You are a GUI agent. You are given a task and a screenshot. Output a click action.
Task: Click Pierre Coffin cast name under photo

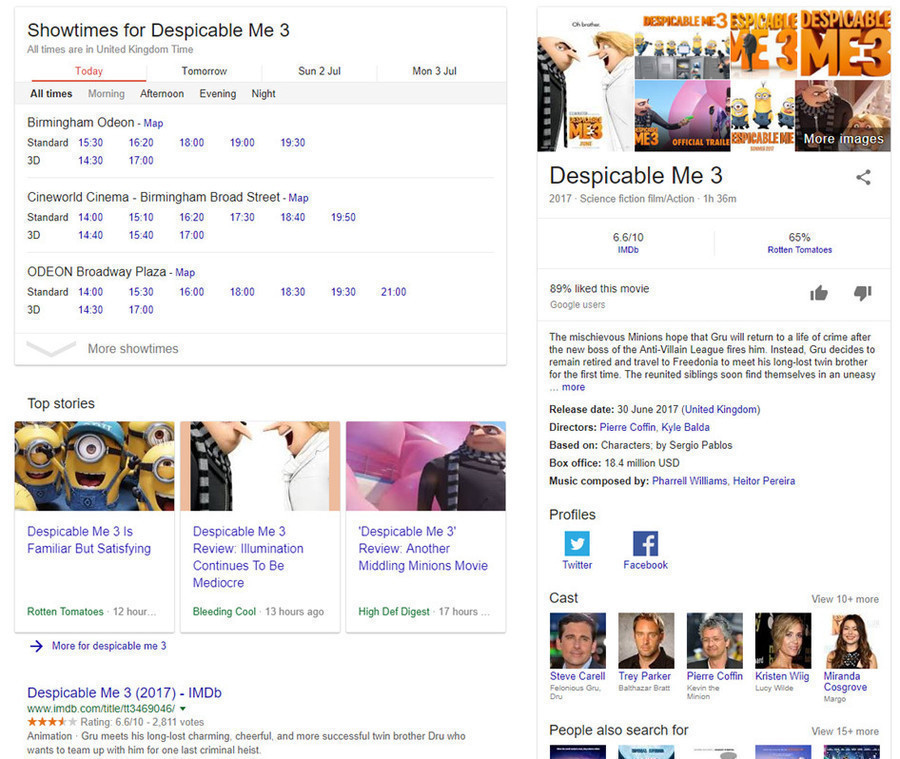coord(715,676)
